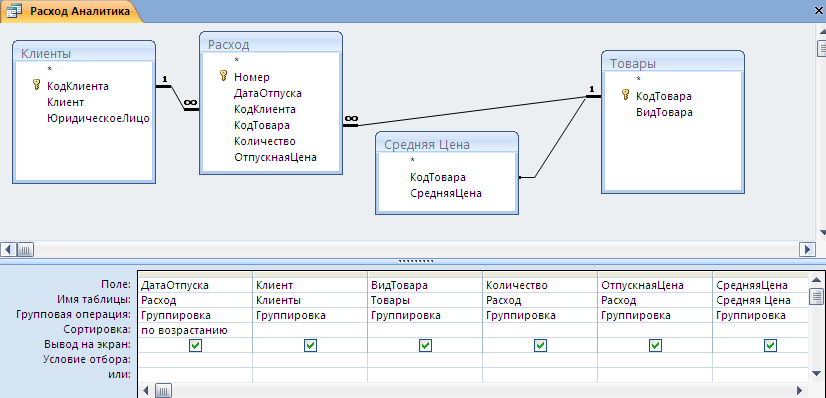Click the СредняяЦена cell in the Поле row
This screenshot has width=826, height=398.
pyautogui.click(x=760, y=285)
